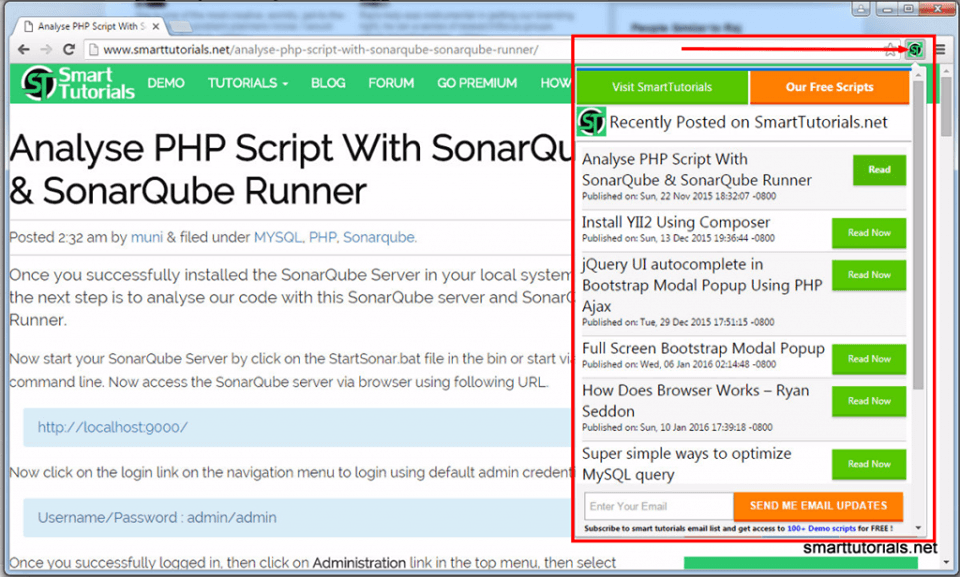Click Read Now for How Does Browser Works
Screen dimensions: 960x577
pyautogui.click(x=869, y=401)
